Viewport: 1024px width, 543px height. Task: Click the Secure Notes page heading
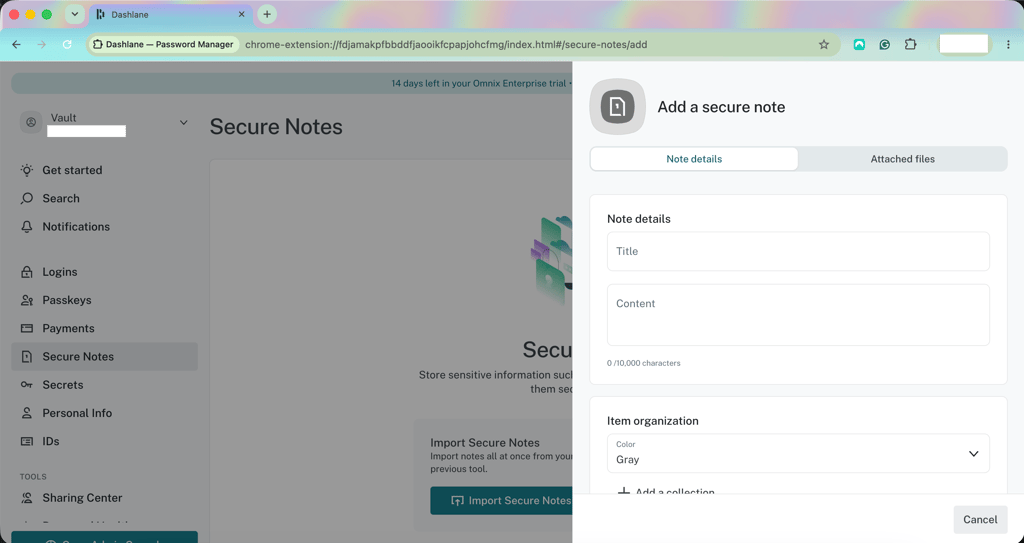[x=276, y=126]
